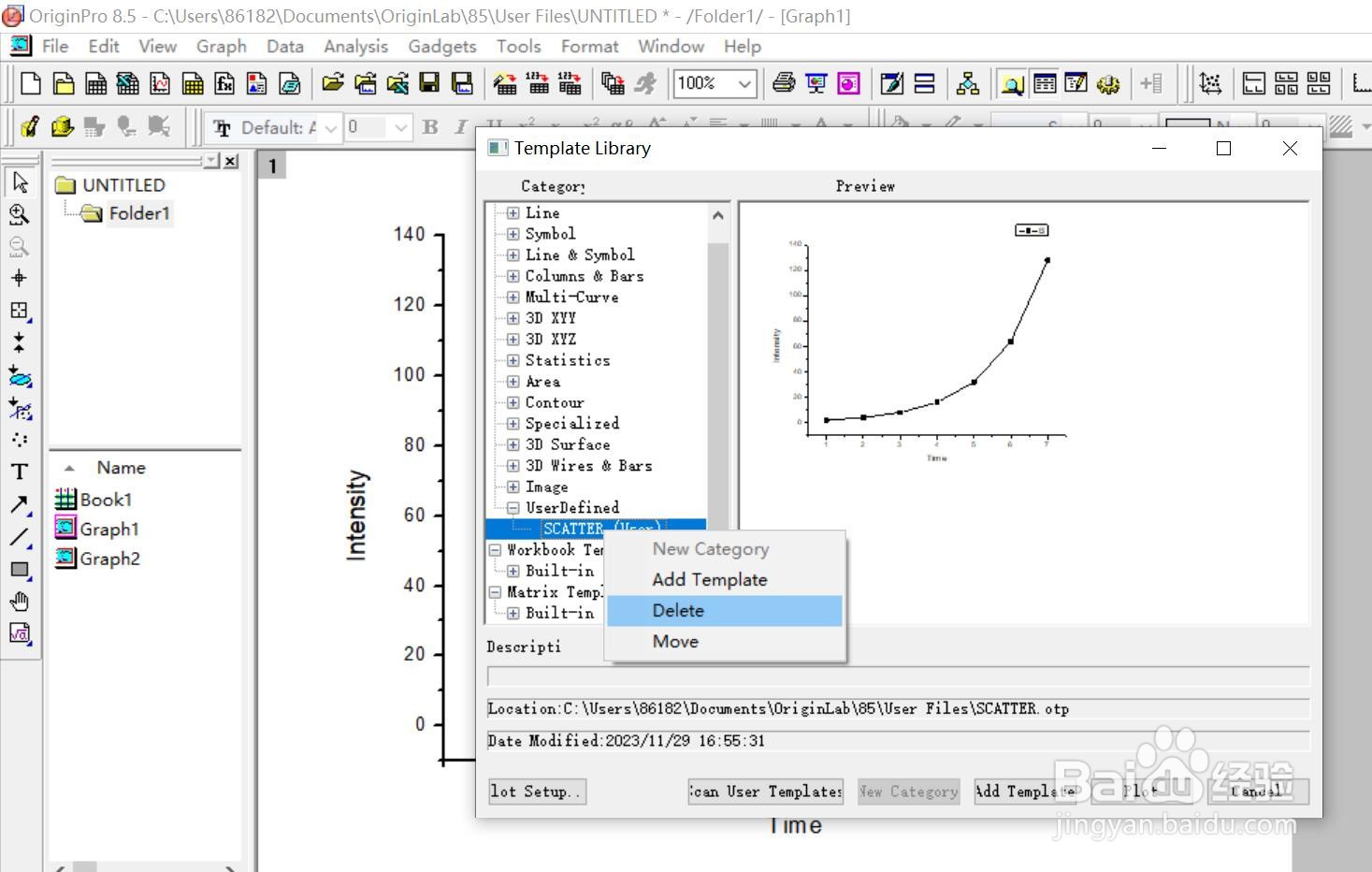Create a New Workbook from toolbar
Viewport: 1372px width, 872px height.
(x=95, y=84)
